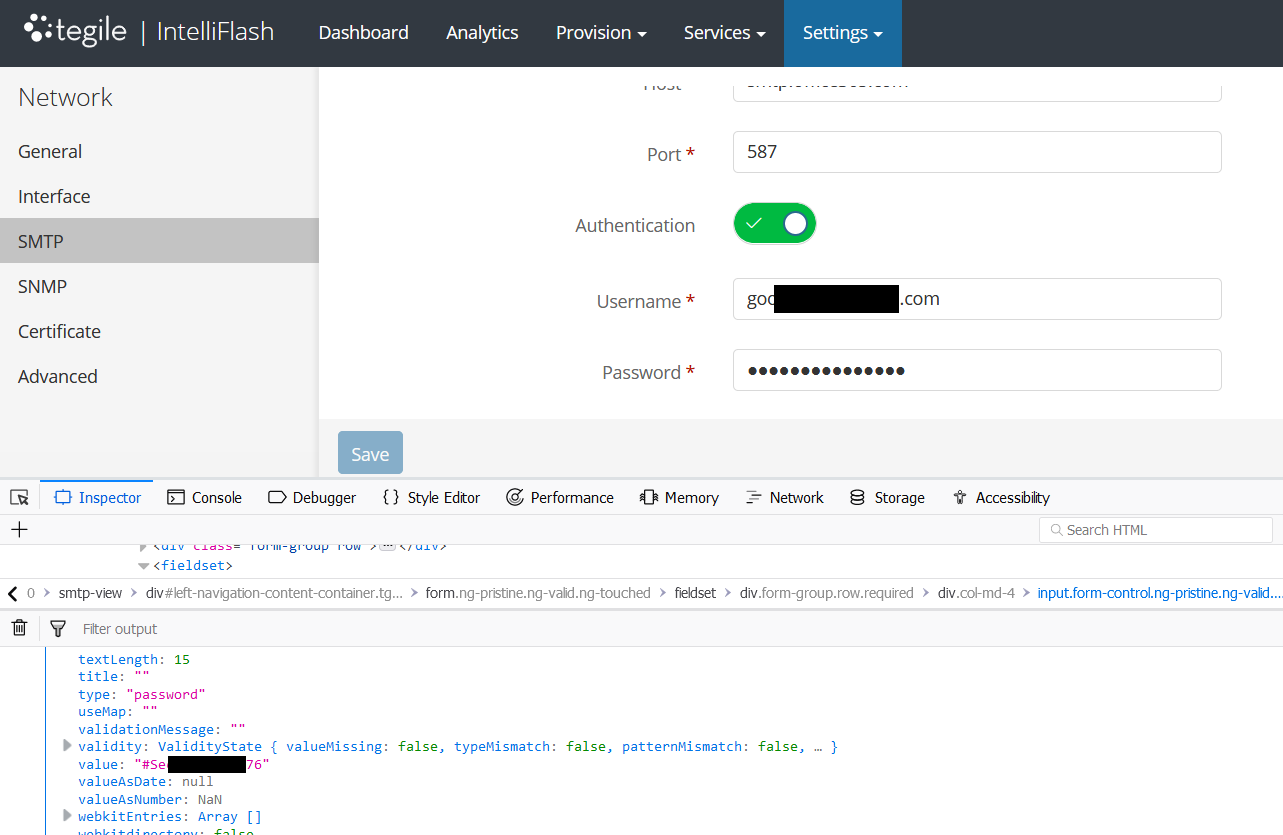
Task: Turn off the Authentication toggle
Action: click(775, 224)
